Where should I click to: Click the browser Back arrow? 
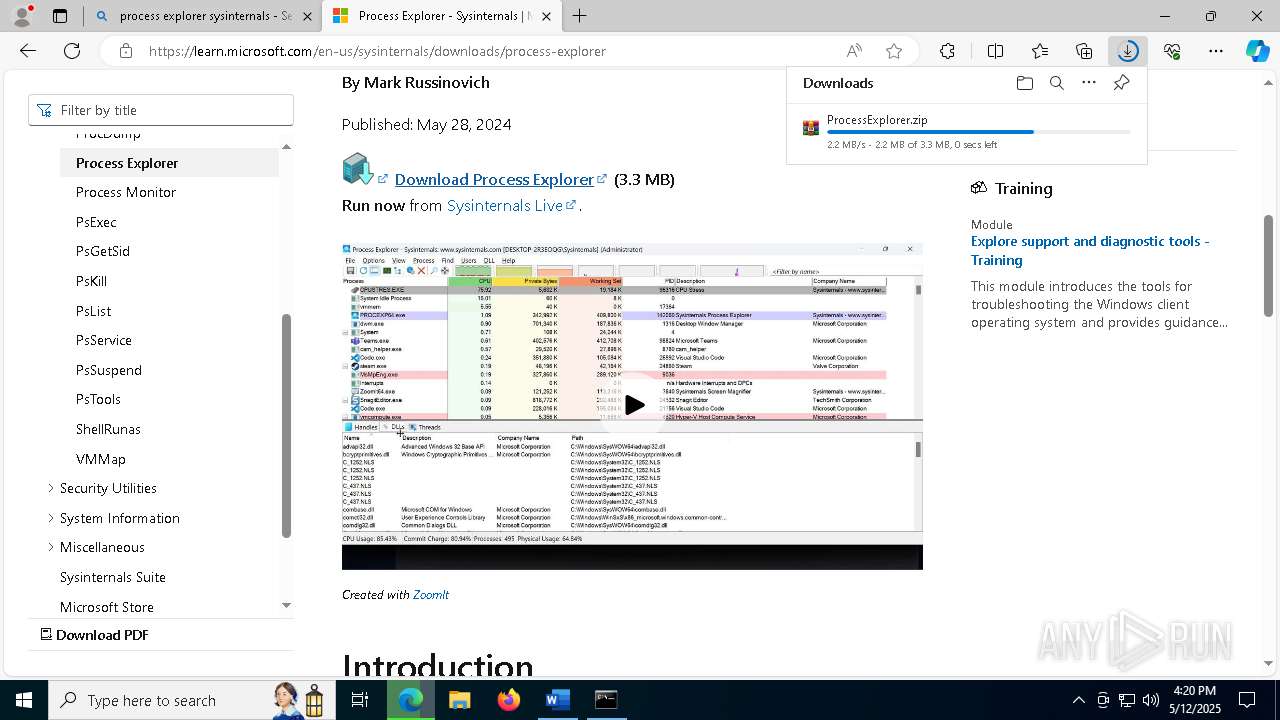pos(28,51)
